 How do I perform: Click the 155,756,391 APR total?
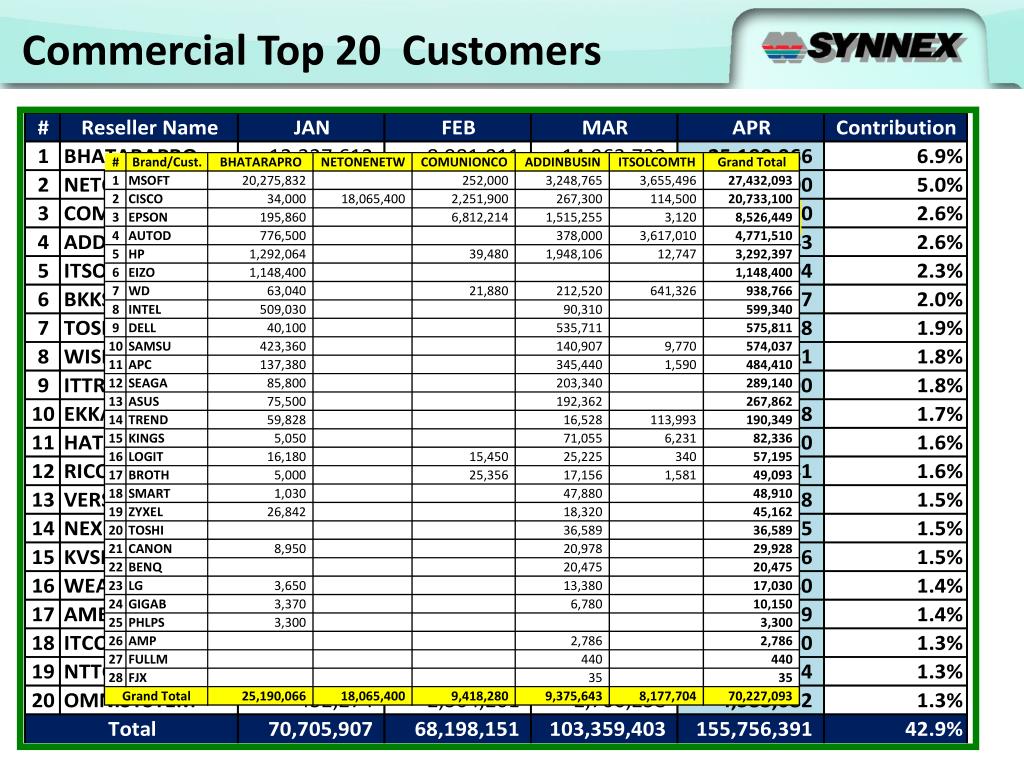[x=754, y=729]
